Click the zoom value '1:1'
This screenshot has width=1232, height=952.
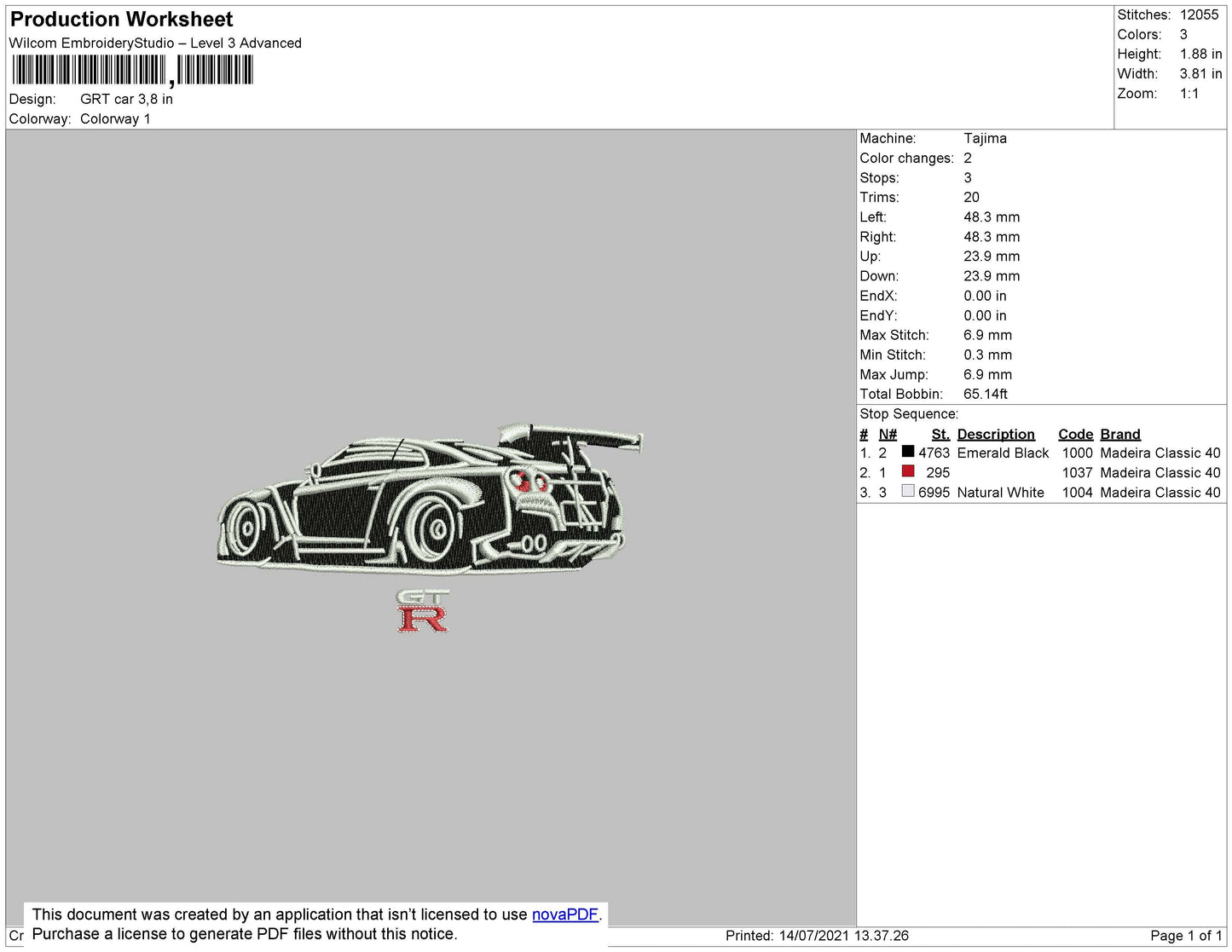[x=1189, y=94]
